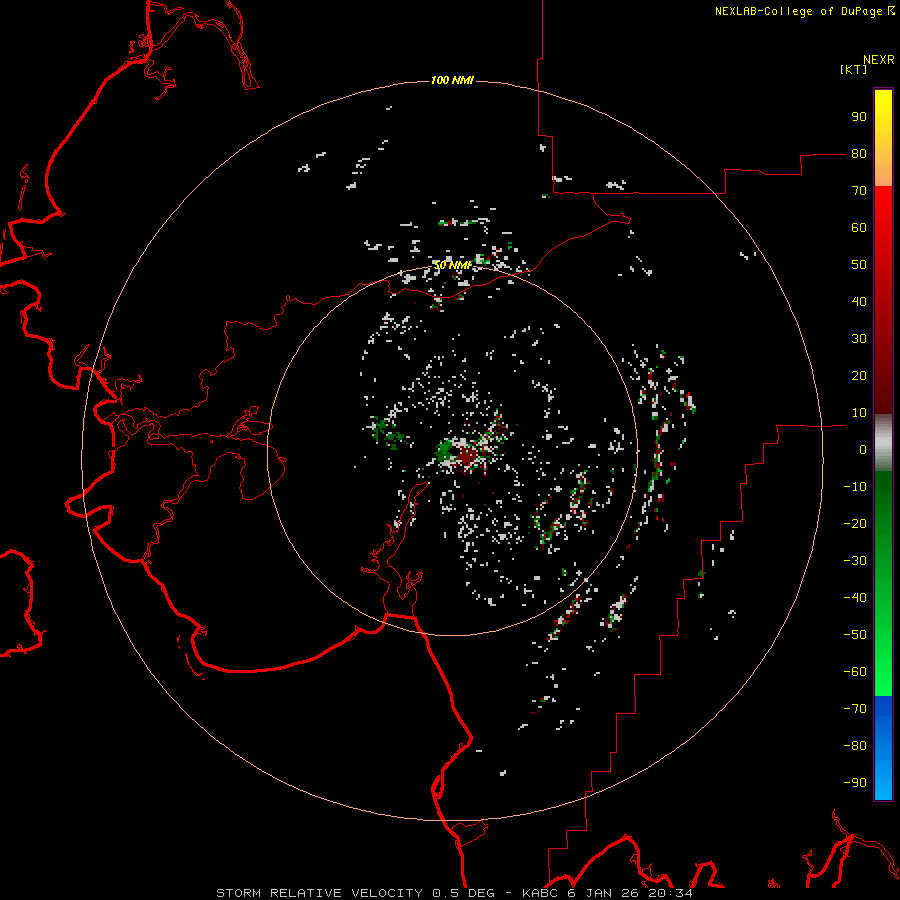Click the 50 value on velocity scale
Viewport: 900px width, 900px height.
(859, 265)
